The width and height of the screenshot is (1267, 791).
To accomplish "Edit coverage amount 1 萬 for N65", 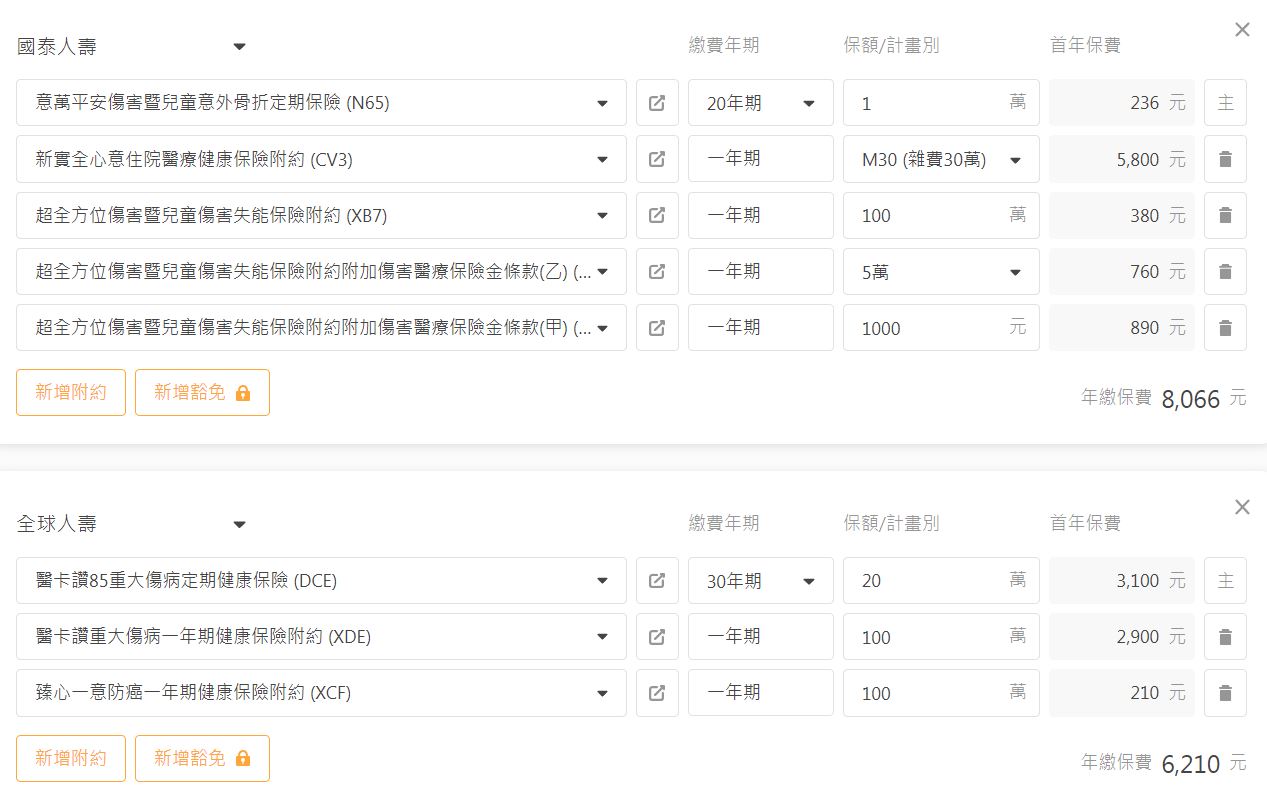I will (941, 103).
